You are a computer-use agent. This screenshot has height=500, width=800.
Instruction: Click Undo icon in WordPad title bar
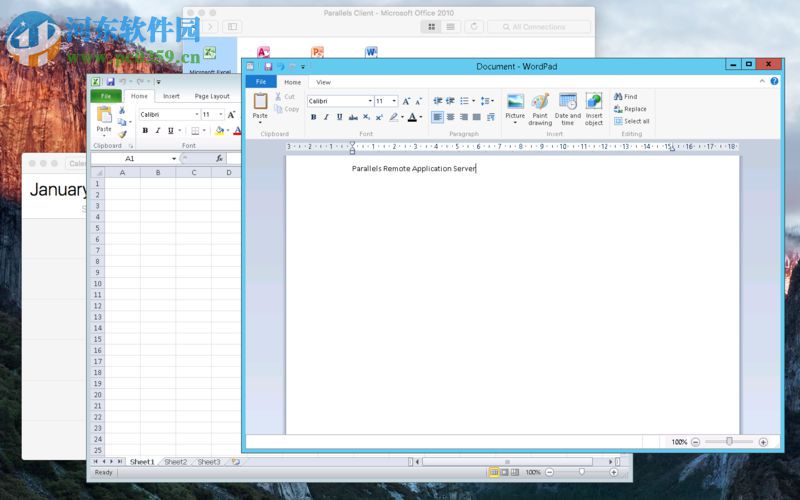tap(280, 66)
